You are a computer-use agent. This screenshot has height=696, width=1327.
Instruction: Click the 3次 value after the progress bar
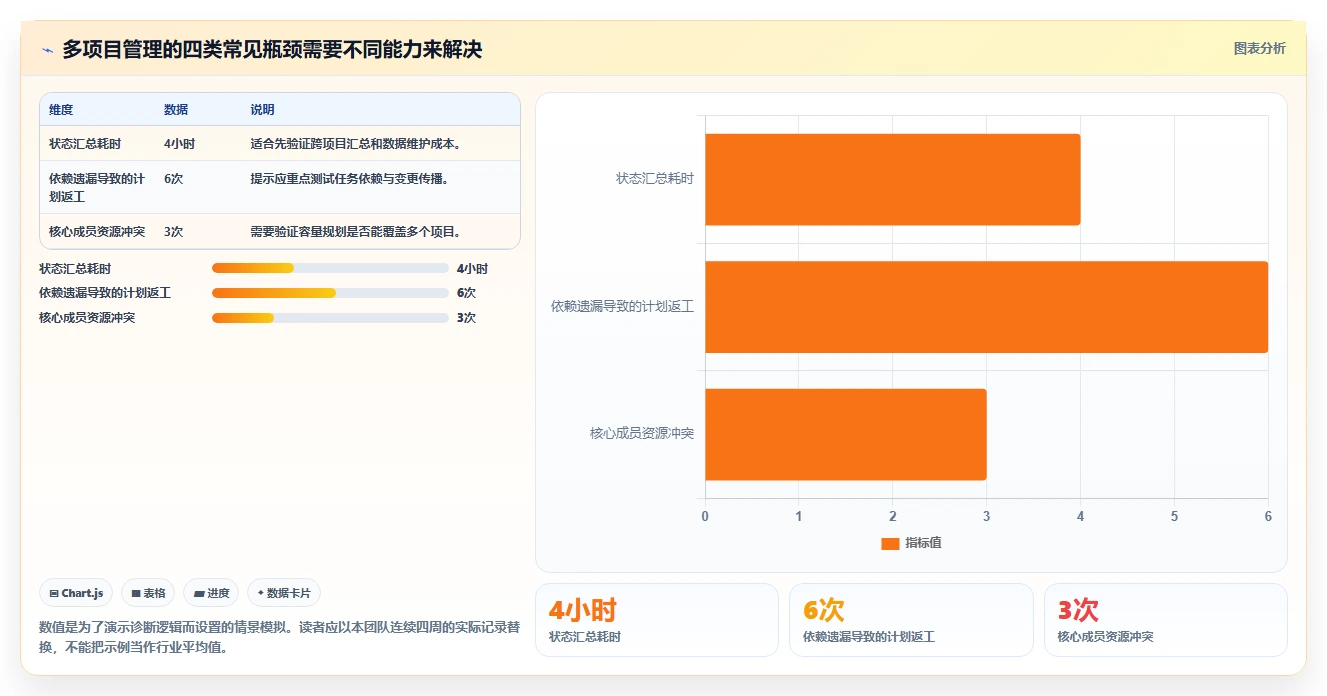coord(466,318)
